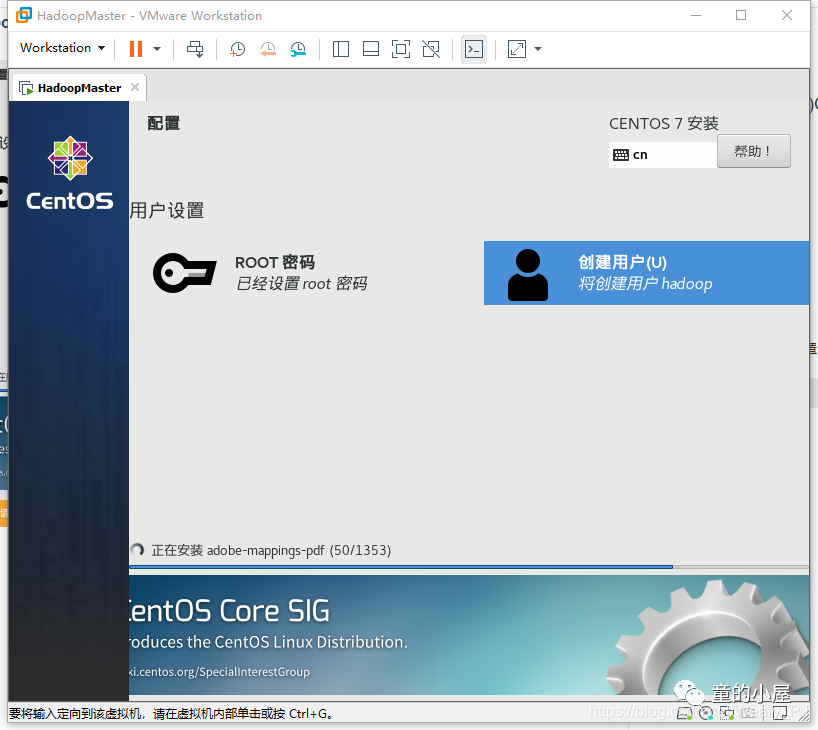The image size is (818, 730).
Task: Send Ctrl+Alt+Del to the virtual machine
Action: [196, 49]
